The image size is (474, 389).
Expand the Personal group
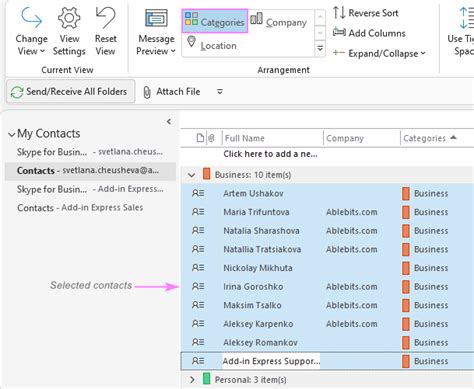tap(192, 380)
